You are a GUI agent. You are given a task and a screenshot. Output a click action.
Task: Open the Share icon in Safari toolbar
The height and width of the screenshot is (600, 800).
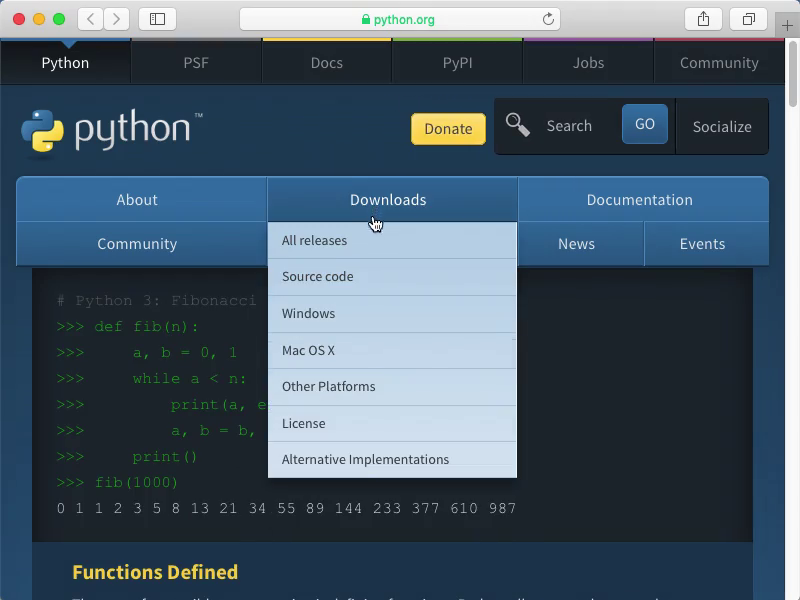(x=703, y=19)
